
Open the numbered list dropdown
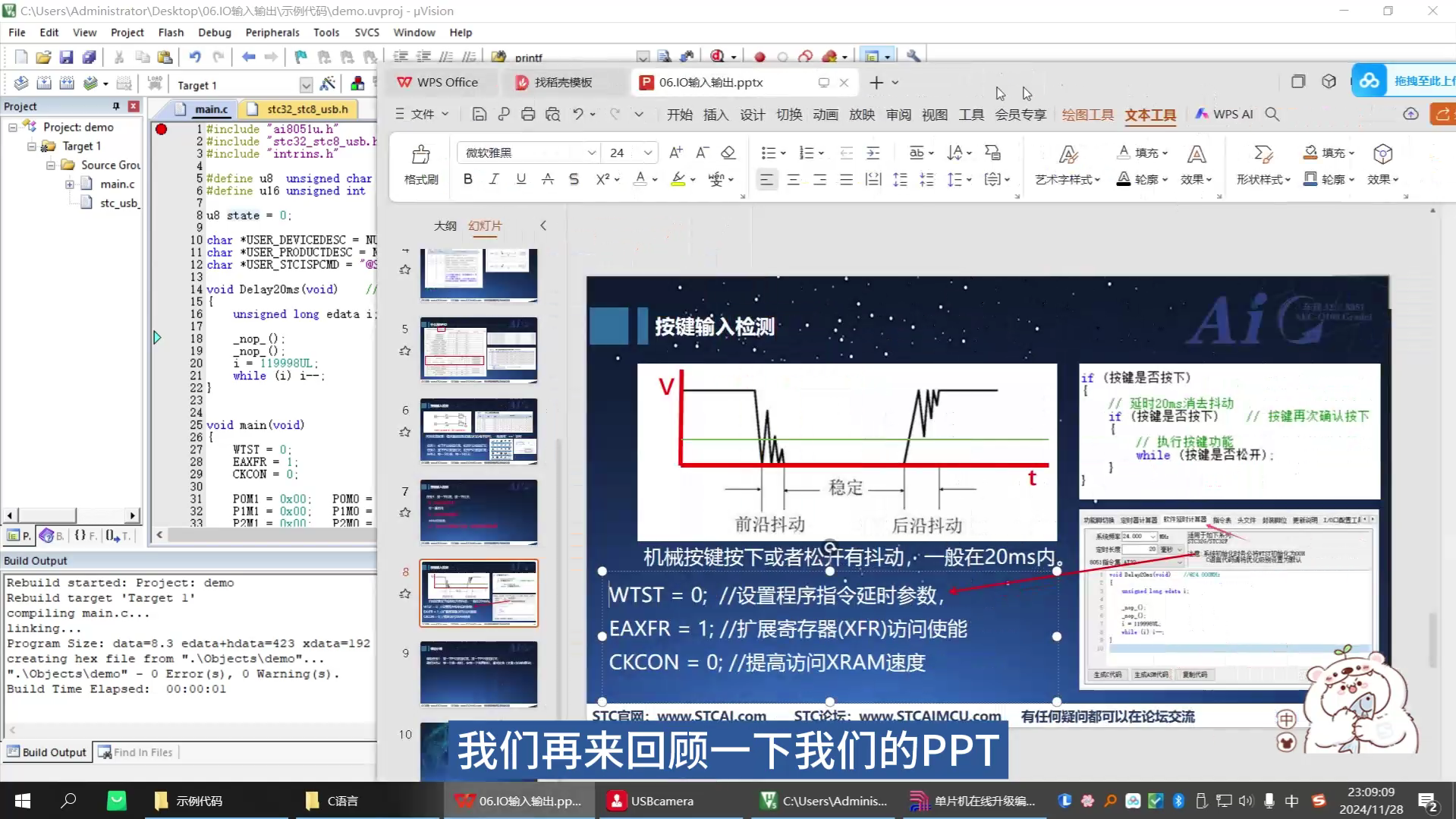[x=821, y=153]
